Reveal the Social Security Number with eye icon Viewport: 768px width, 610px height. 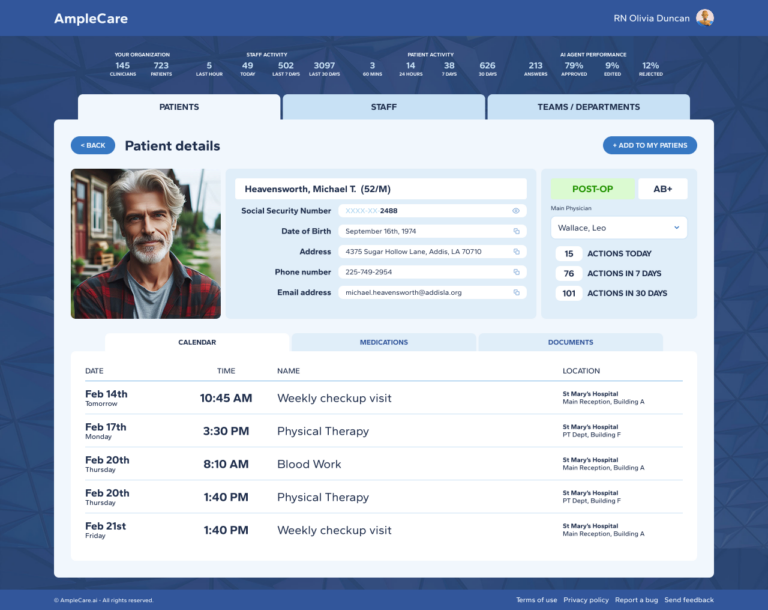(516, 211)
